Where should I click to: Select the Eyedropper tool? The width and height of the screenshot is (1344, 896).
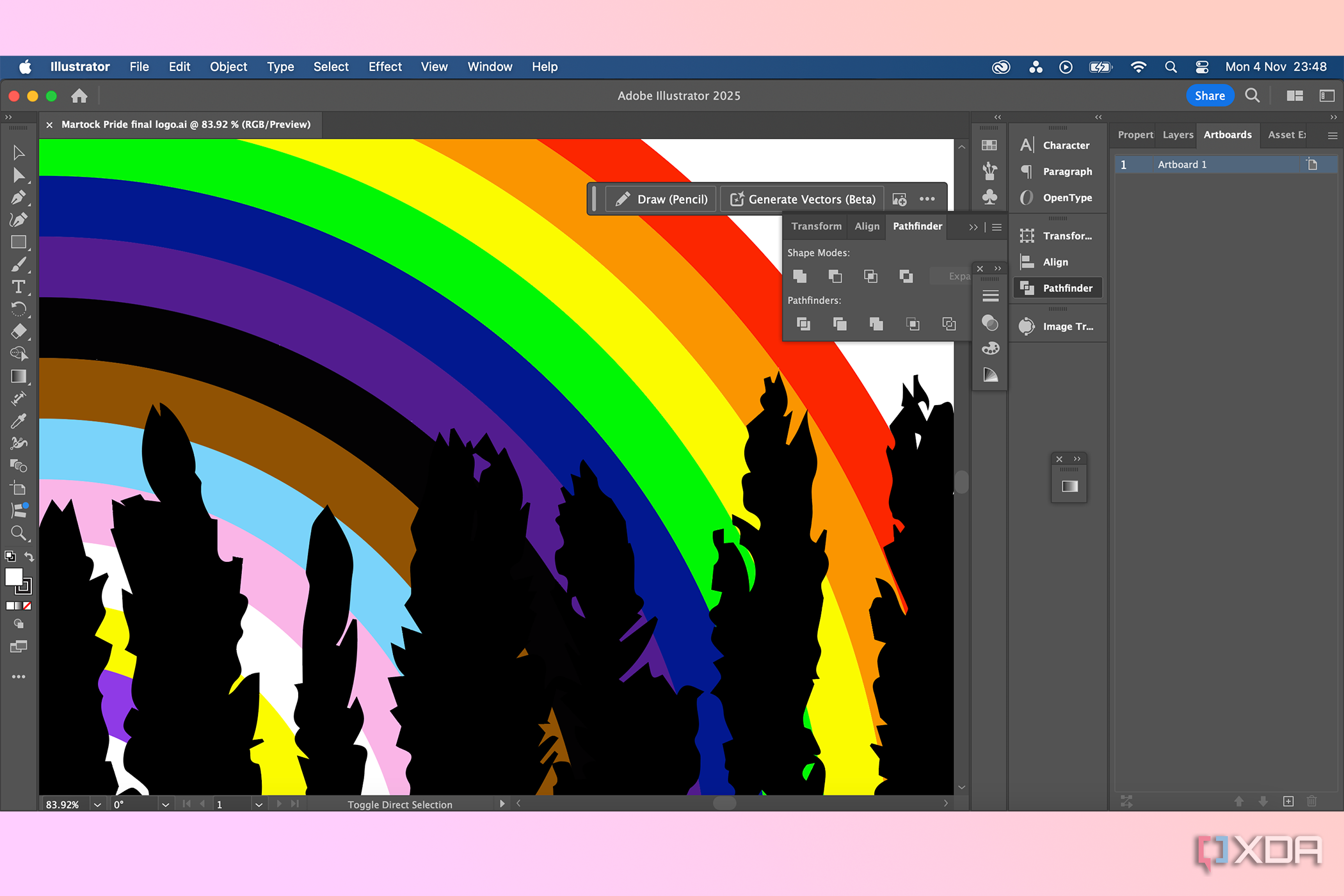coord(19,420)
